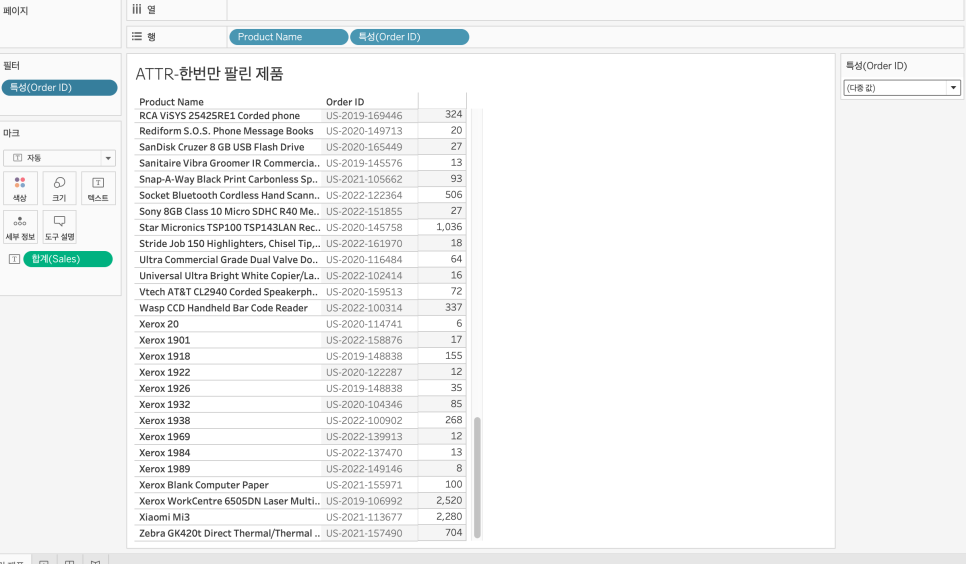Click the rows shelf icon next to 행
The width and height of the screenshot is (966, 564).
tap(137, 36)
